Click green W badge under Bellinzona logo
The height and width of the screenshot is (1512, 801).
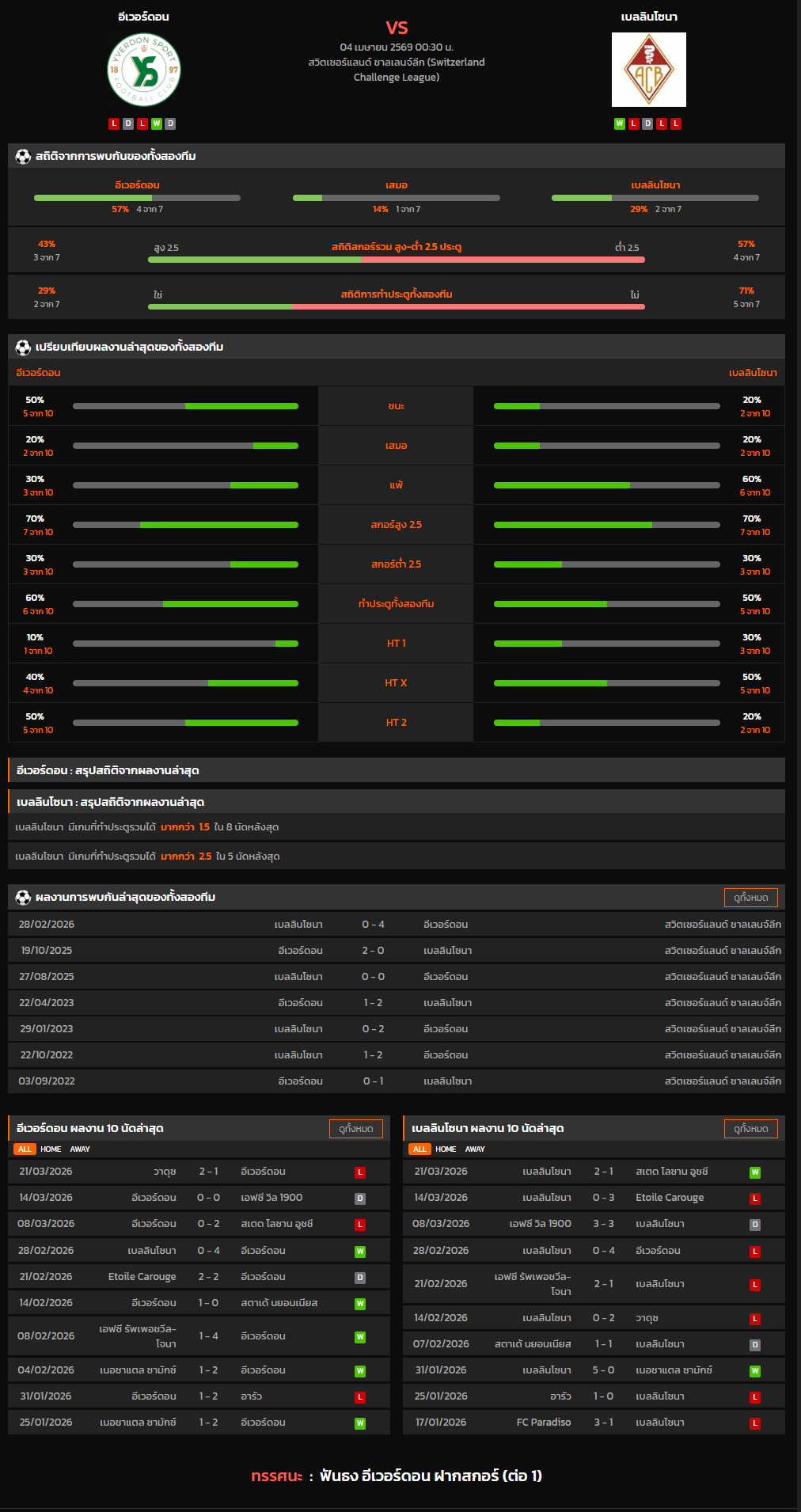point(620,123)
